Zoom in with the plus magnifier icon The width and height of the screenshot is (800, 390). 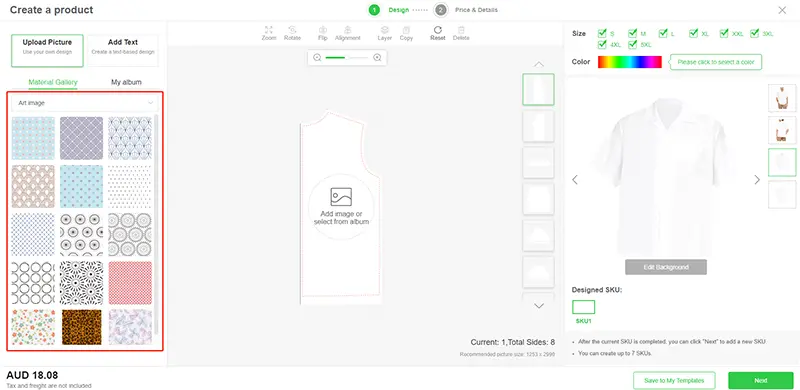tap(378, 58)
